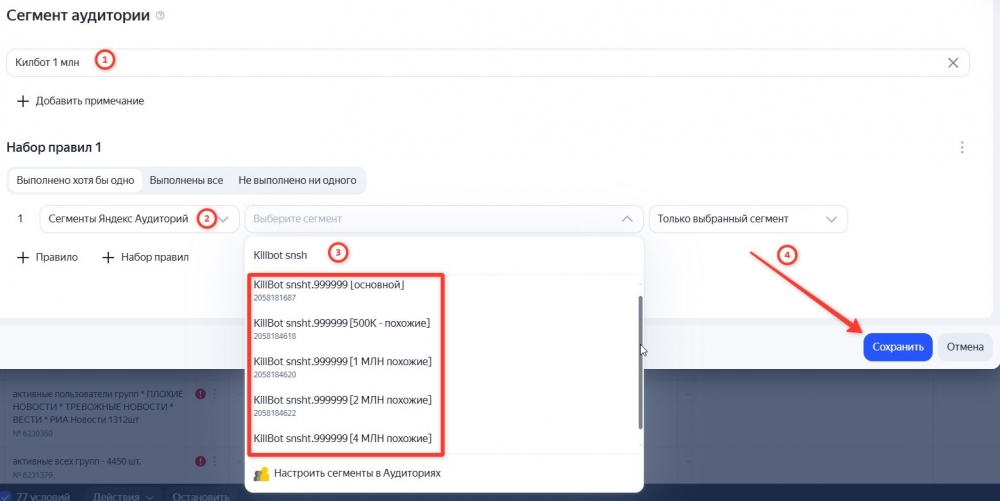
Task: Click the Отмена button
Action: pyautogui.click(x=965, y=347)
